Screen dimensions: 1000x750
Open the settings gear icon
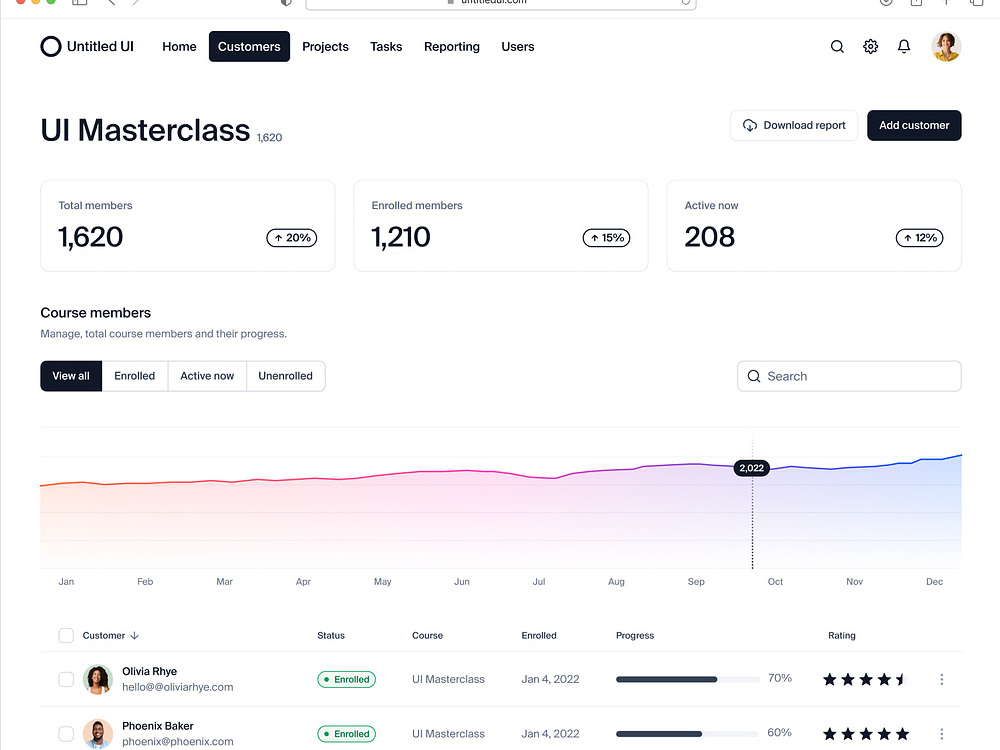870,46
